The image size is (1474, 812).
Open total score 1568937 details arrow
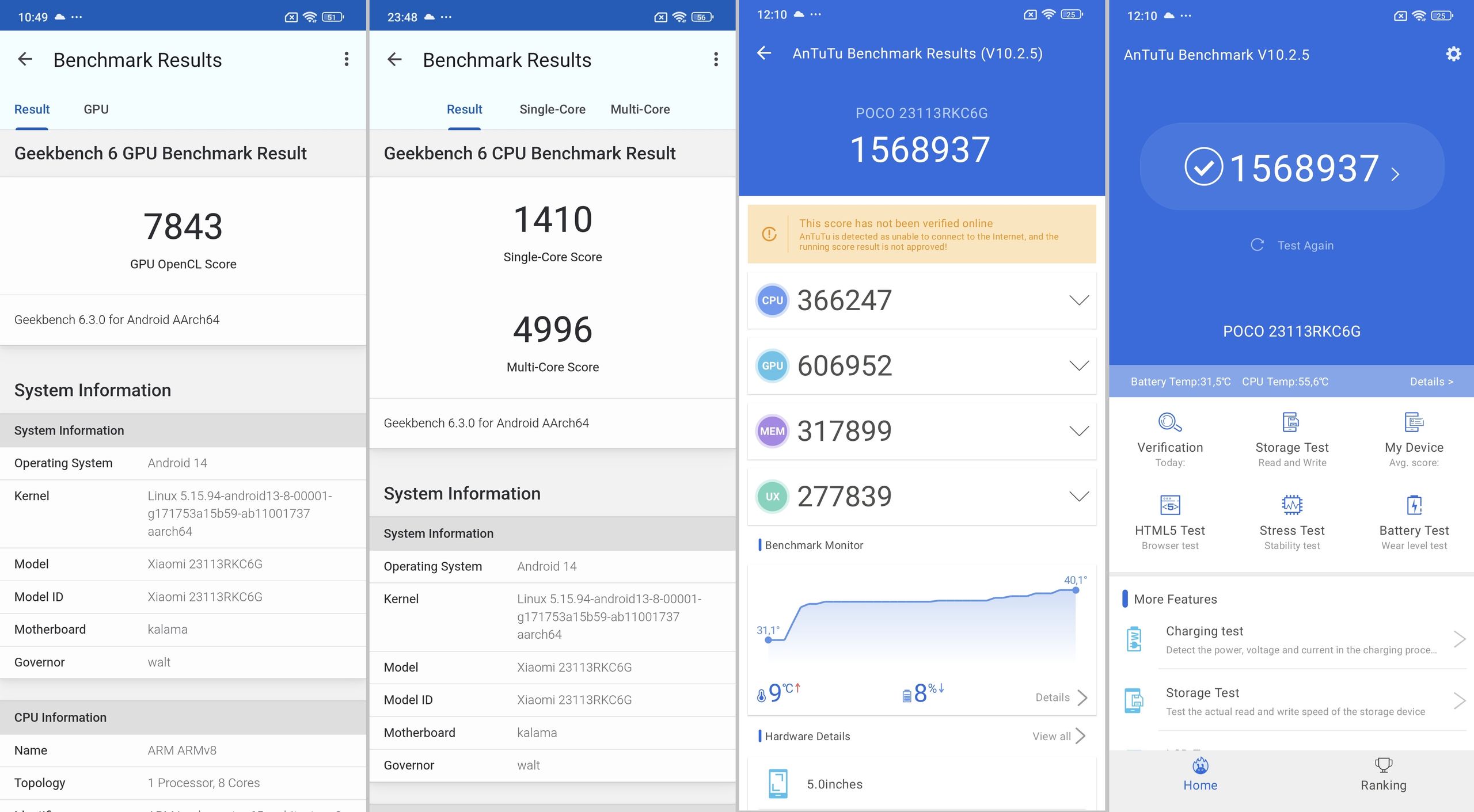tap(1395, 174)
